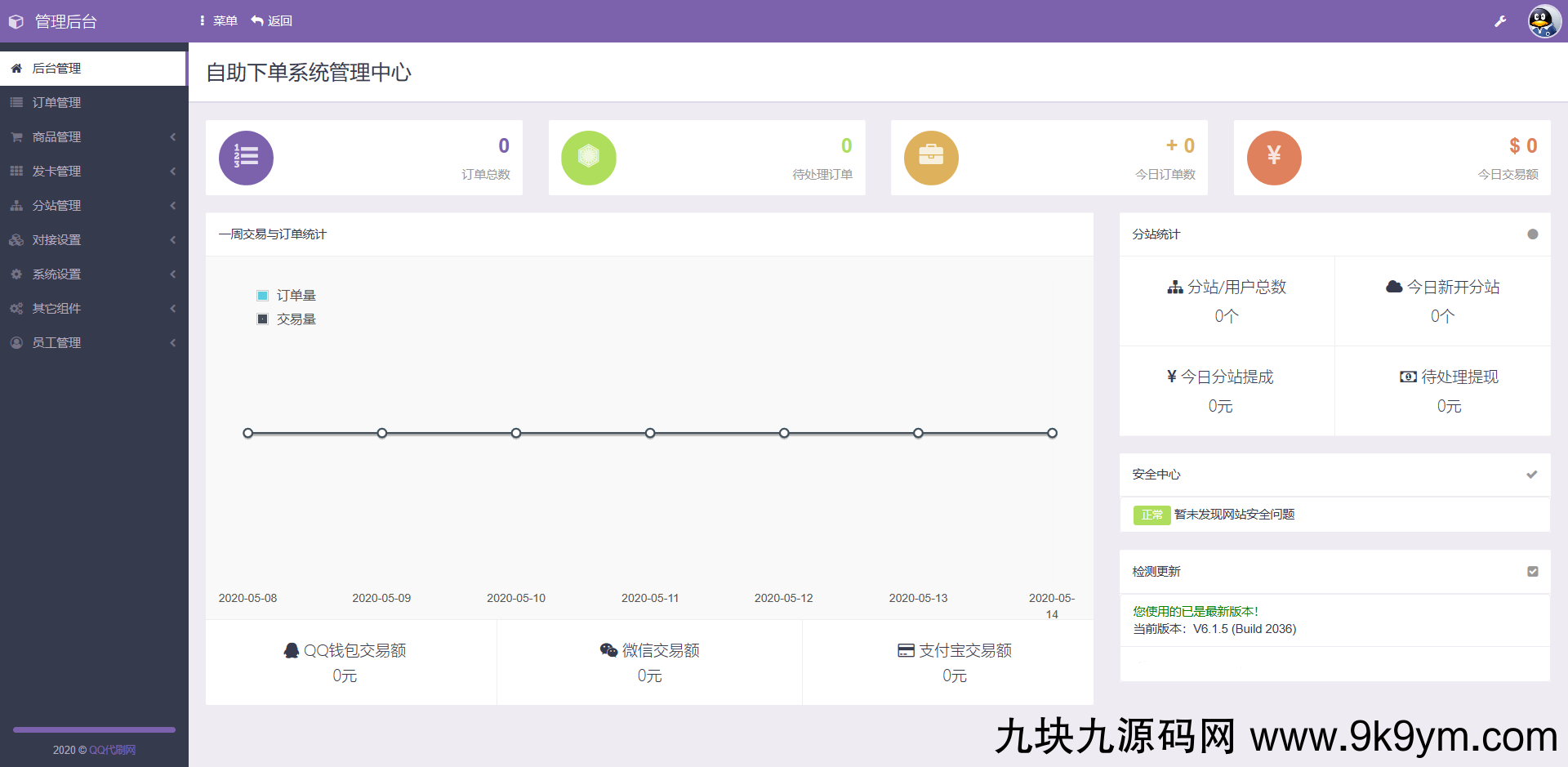This screenshot has width=1568, height=767.
Task: Select the 订单管理 sidebar icon
Action: click(16, 102)
